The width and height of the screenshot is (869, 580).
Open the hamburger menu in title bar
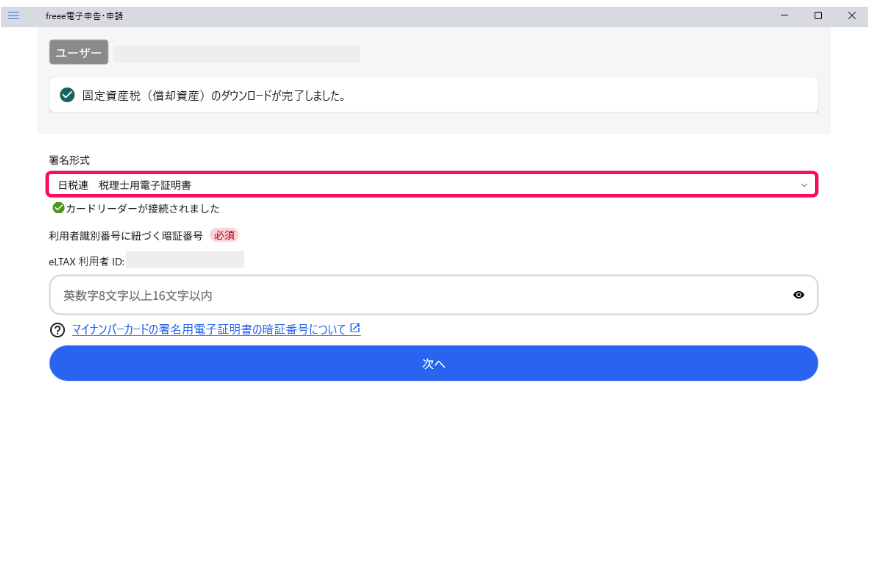point(13,16)
